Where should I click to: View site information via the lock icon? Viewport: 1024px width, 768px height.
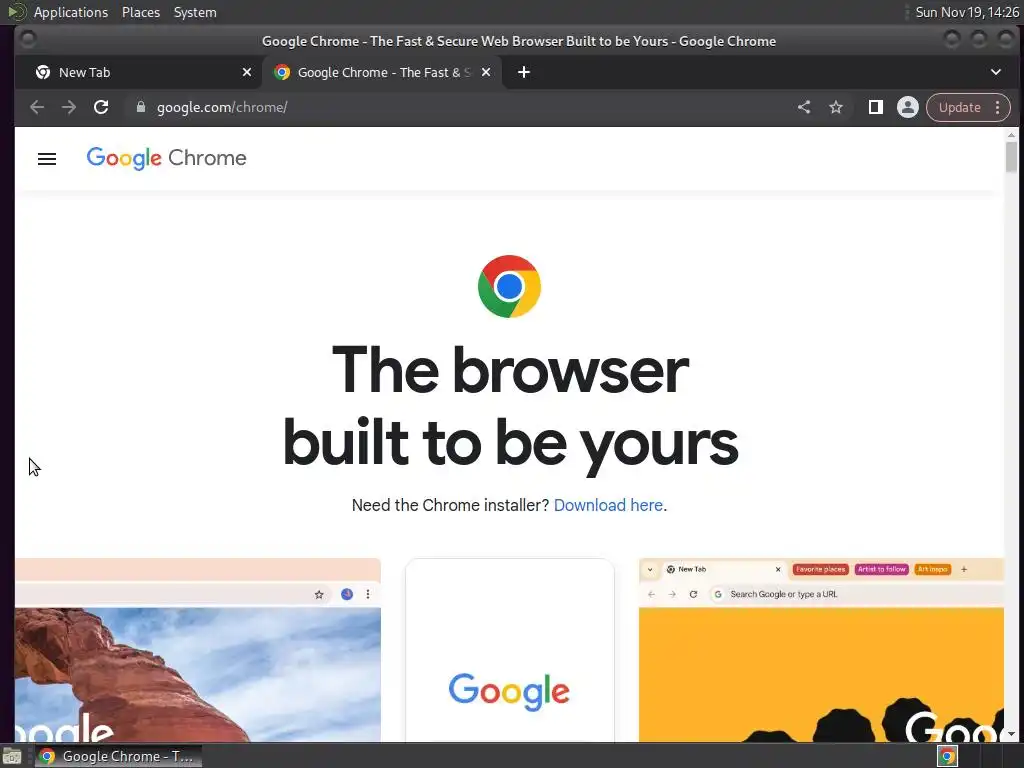(x=140, y=107)
